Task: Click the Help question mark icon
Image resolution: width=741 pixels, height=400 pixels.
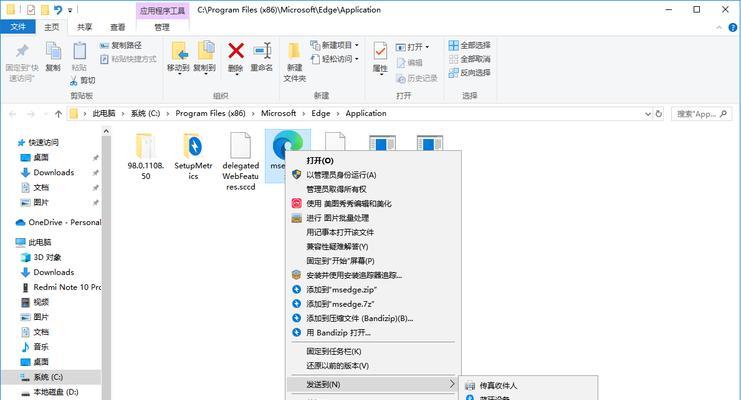Action: (732, 27)
